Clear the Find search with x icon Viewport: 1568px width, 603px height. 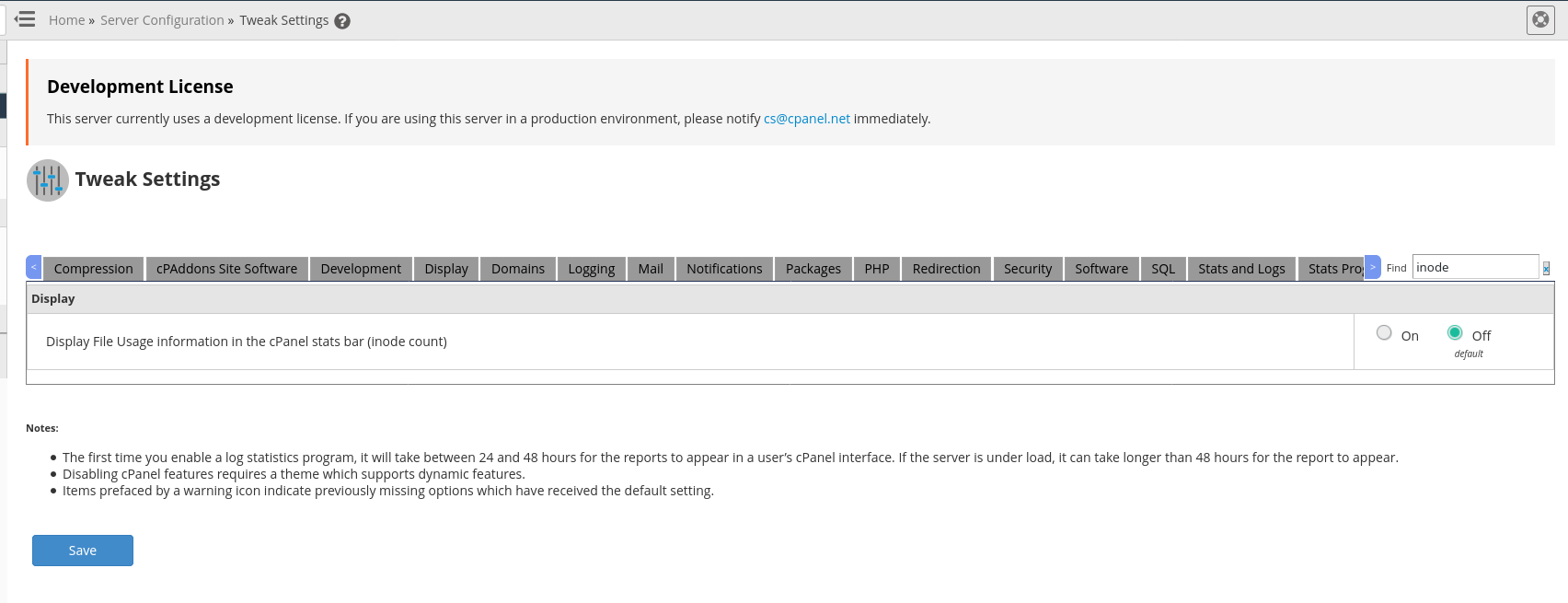[1546, 269]
